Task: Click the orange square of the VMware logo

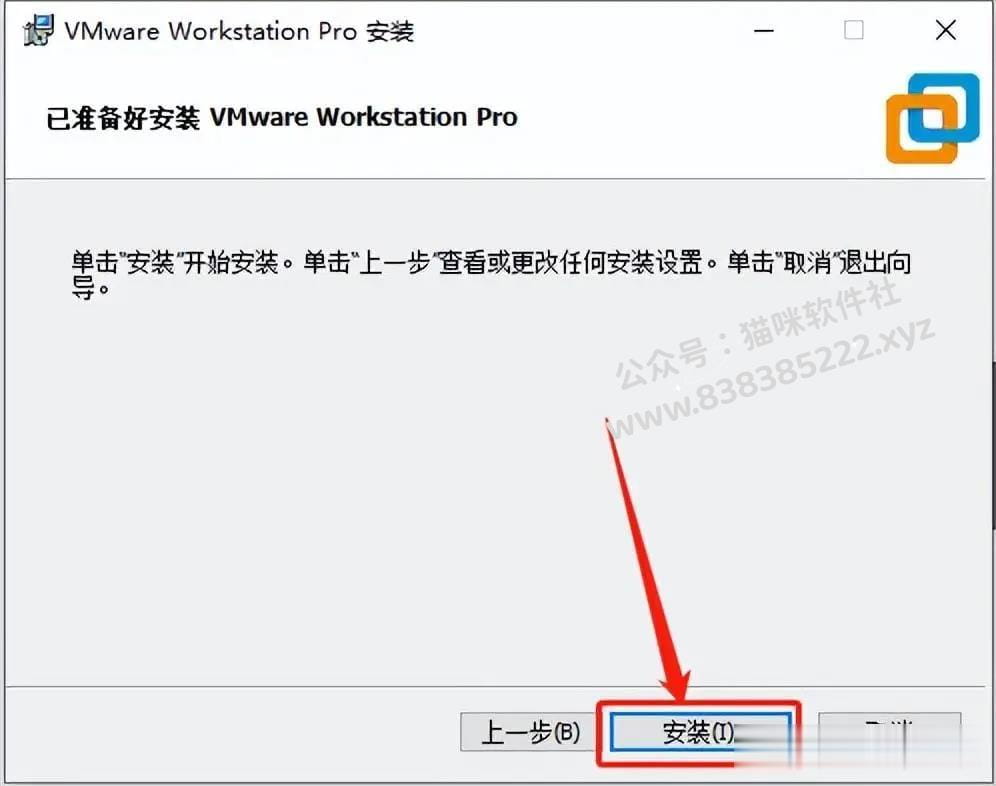Action: tap(922, 130)
